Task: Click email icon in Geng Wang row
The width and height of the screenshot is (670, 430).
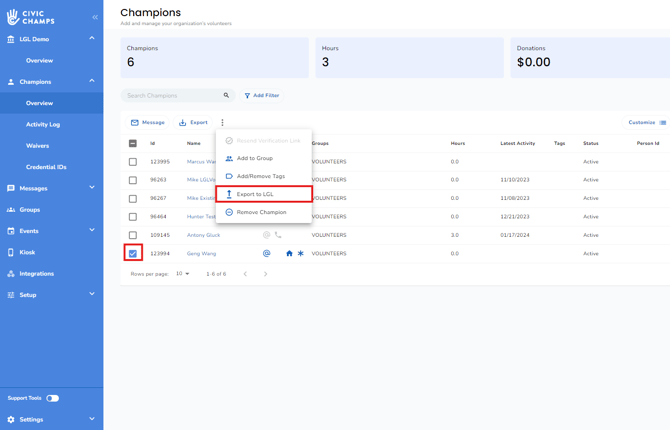Action: click(x=266, y=253)
